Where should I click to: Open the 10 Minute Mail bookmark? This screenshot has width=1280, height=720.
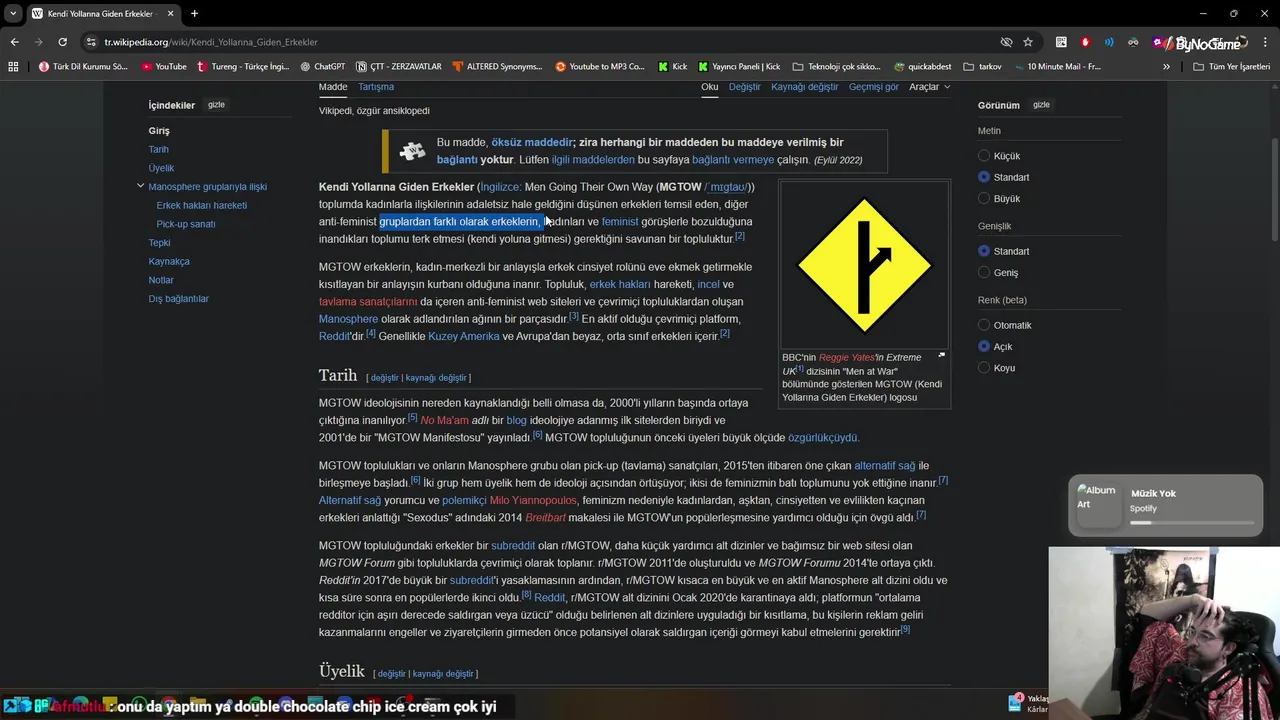1057,66
